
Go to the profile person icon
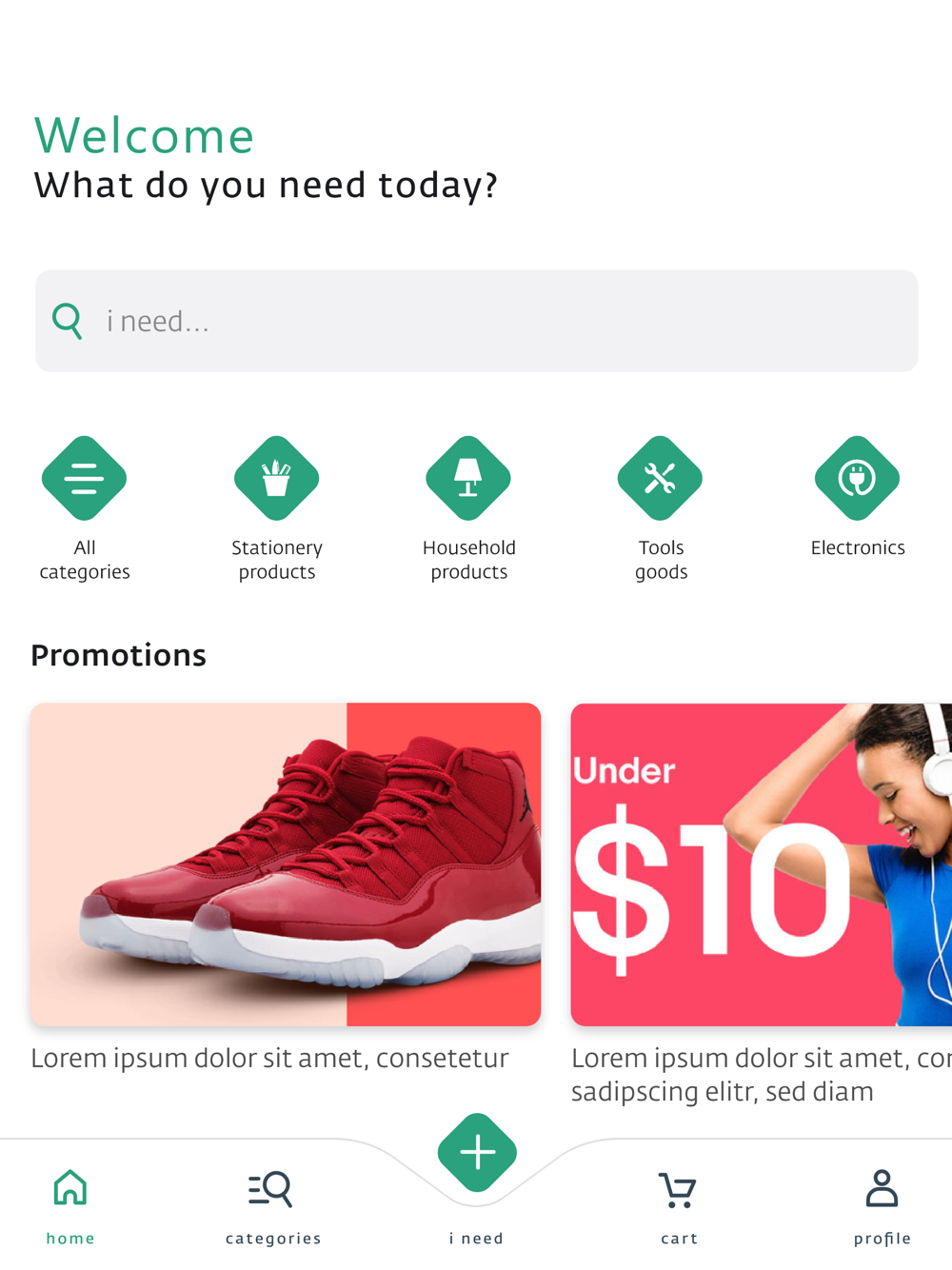(x=882, y=1189)
